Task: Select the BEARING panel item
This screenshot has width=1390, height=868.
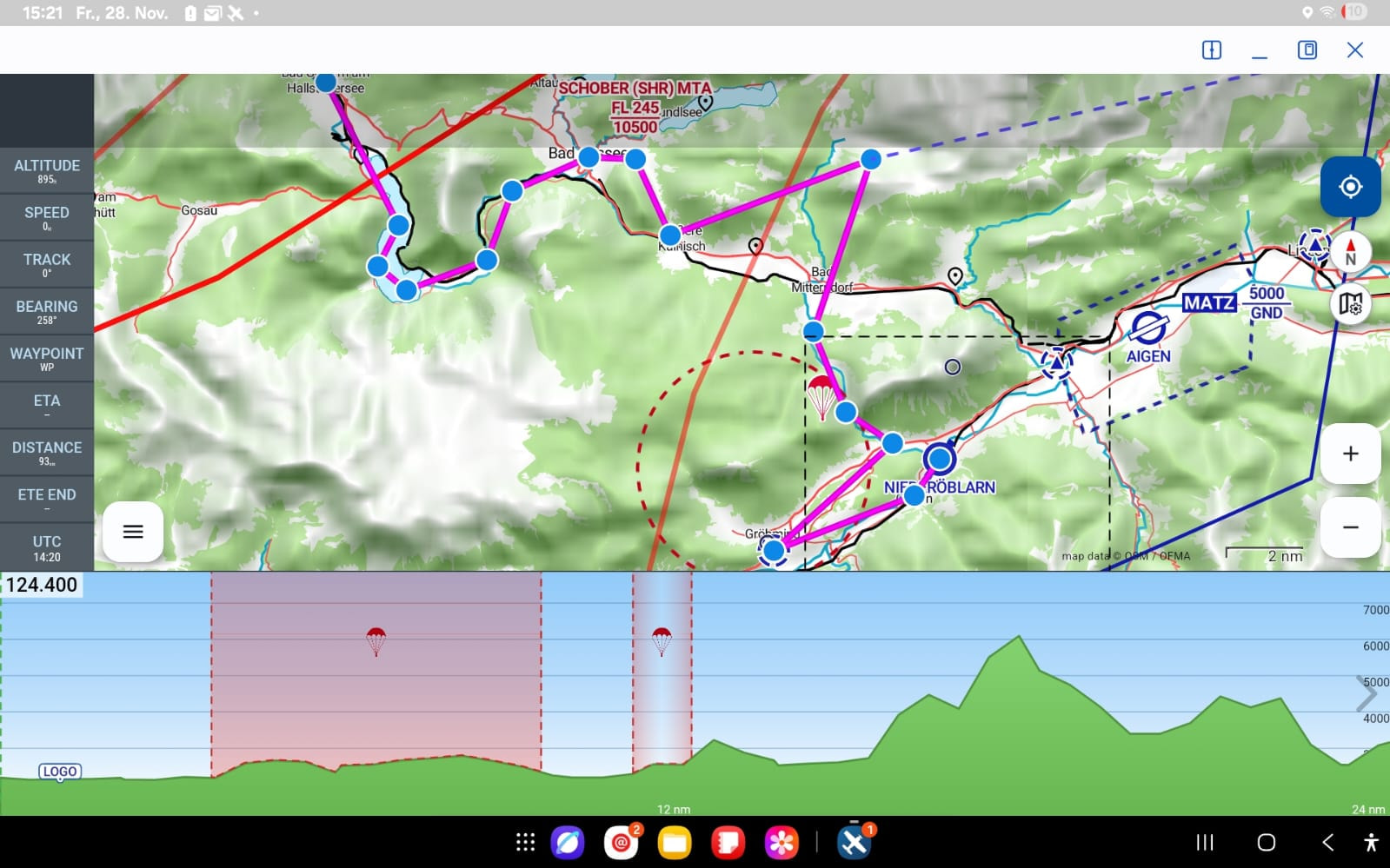Action: [x=47, y=311]
